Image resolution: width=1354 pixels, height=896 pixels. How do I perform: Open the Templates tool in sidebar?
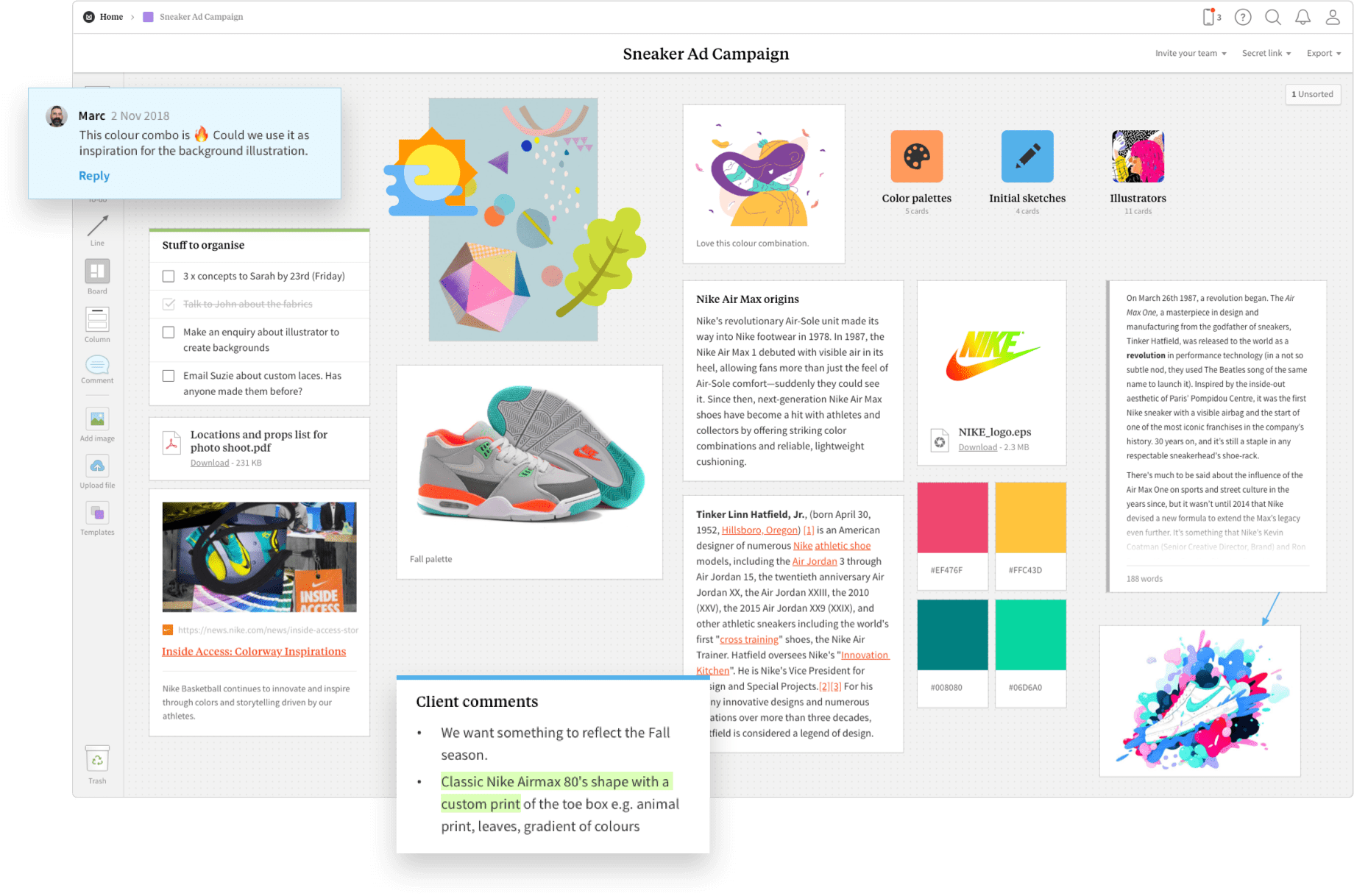(x=97, y=519)
